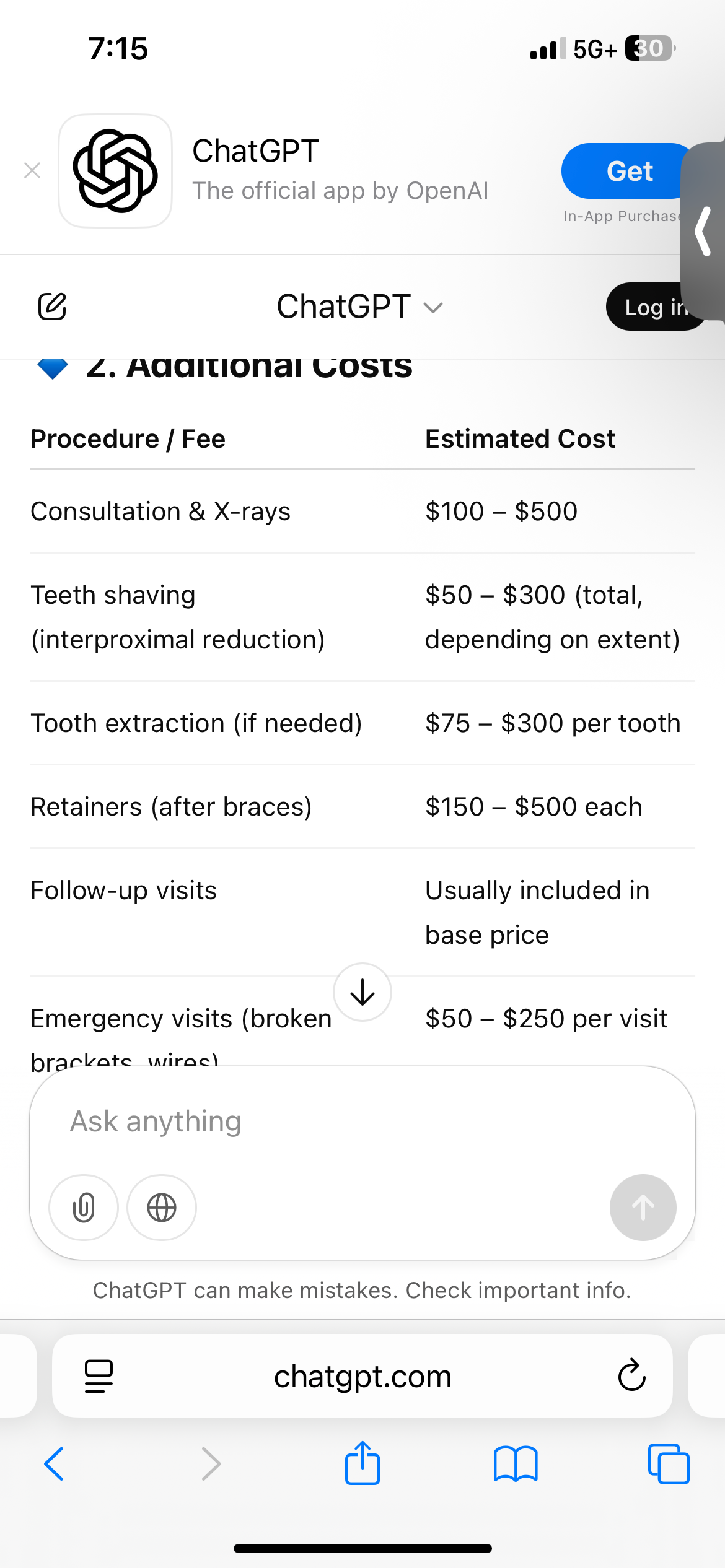The width and height of the screenshot is (725, 1568).
Task: Jump to bottom with down-arrow button
Action: click(x=362, y=992)
